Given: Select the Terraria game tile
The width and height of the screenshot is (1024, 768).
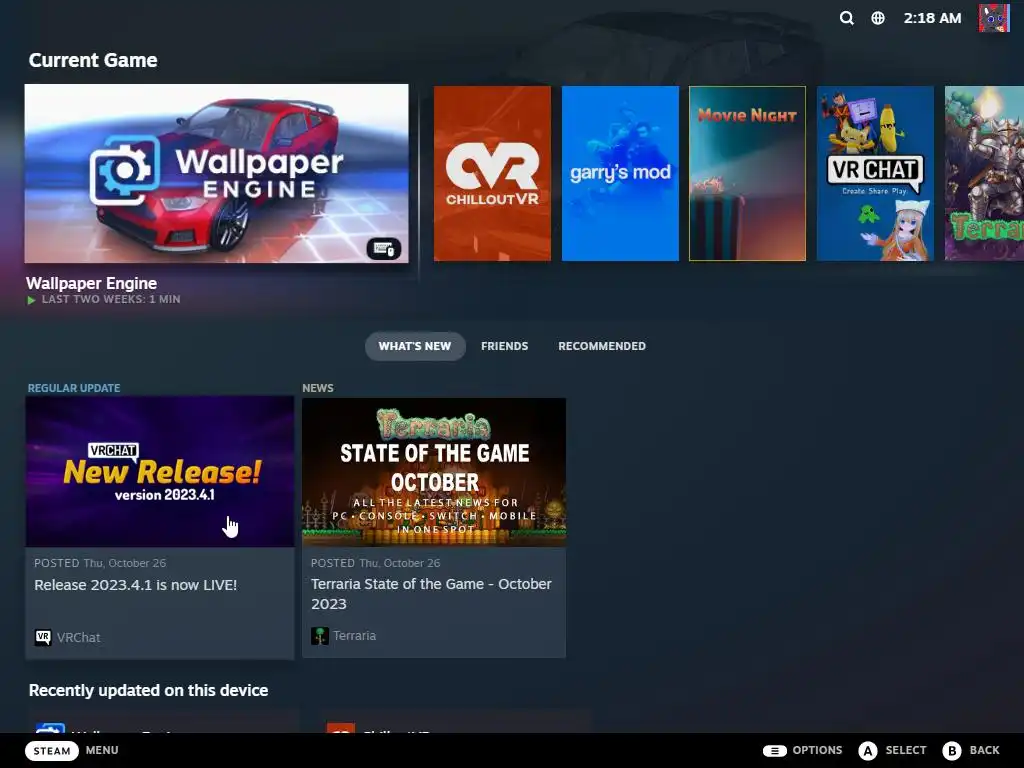Looking at the screenshot, I should [984, 174].
